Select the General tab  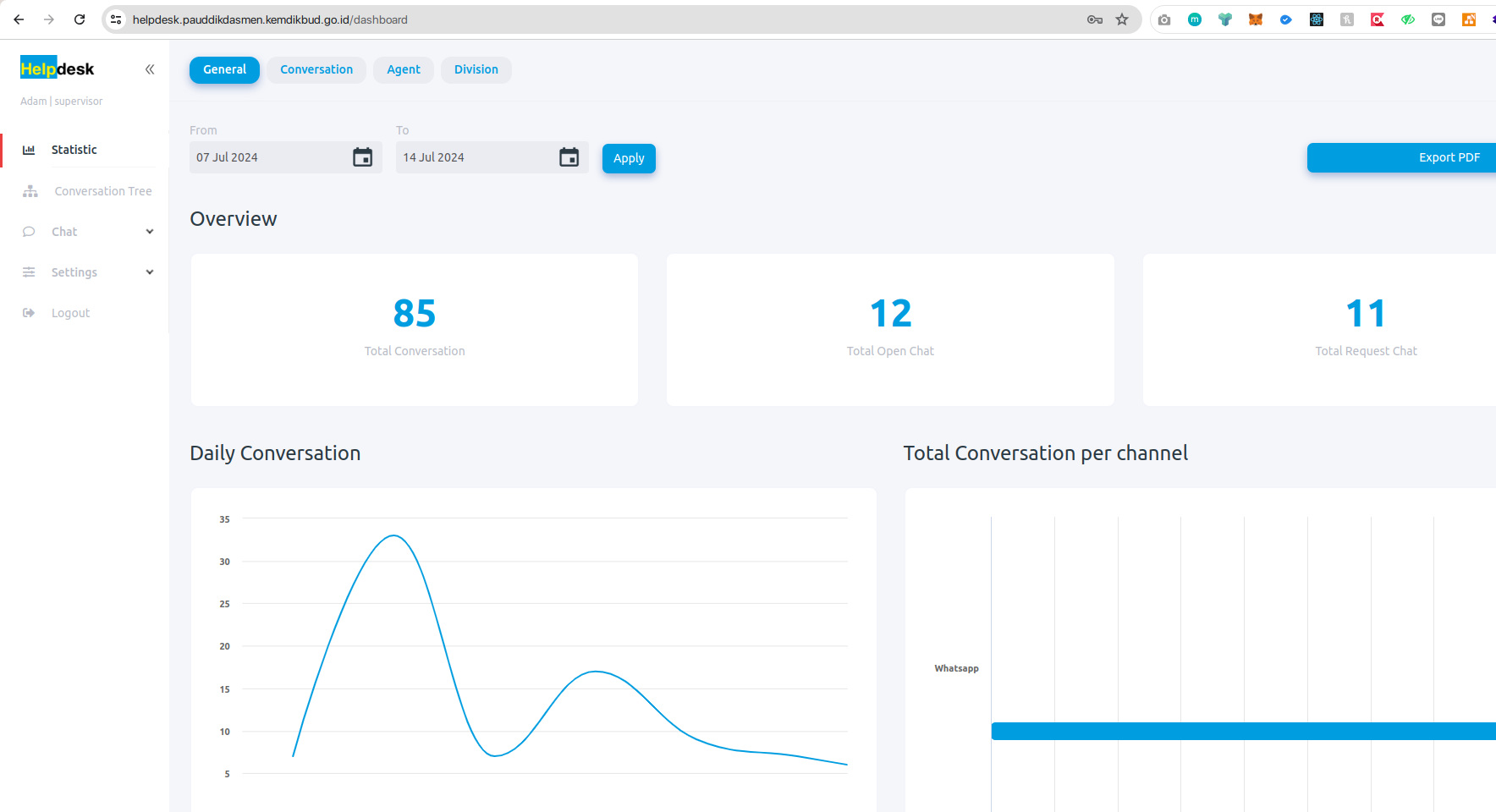pos(224,69)
